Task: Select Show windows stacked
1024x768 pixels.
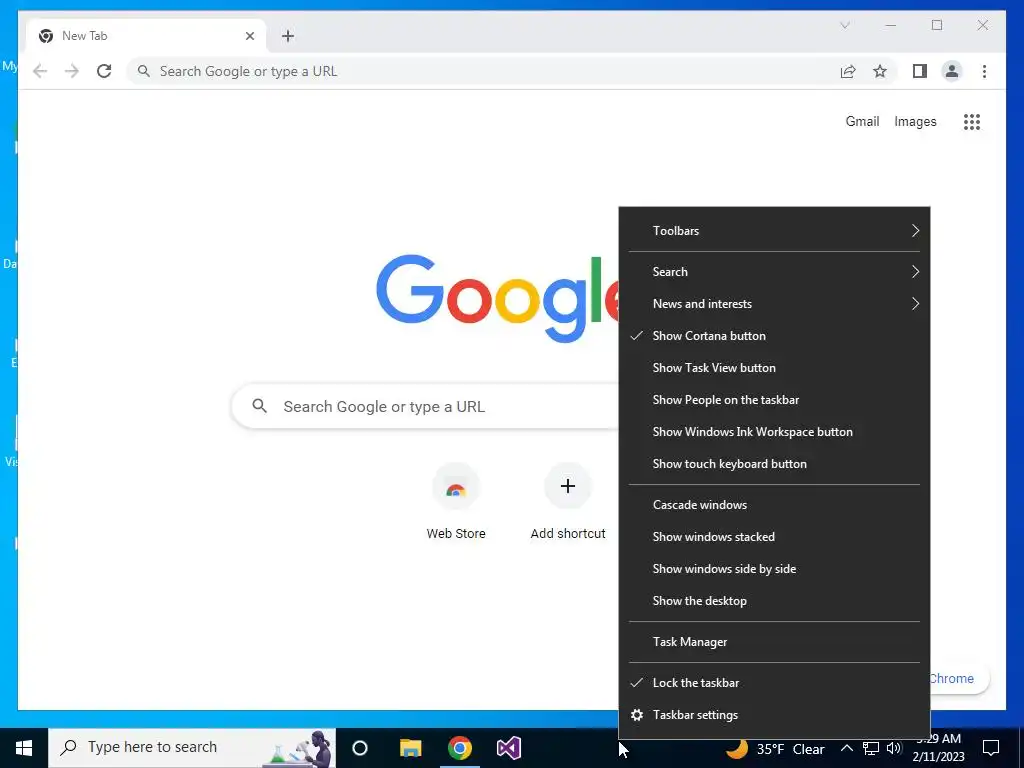Action: (x=774, y=537)
